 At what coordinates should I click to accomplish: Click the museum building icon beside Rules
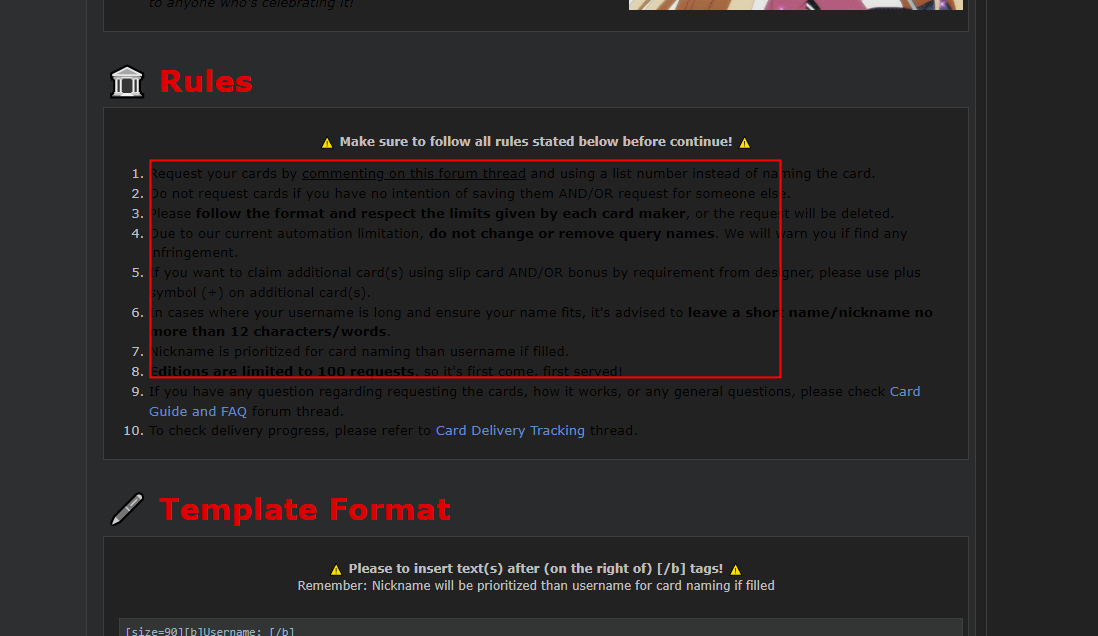click(x=127, y=82)
